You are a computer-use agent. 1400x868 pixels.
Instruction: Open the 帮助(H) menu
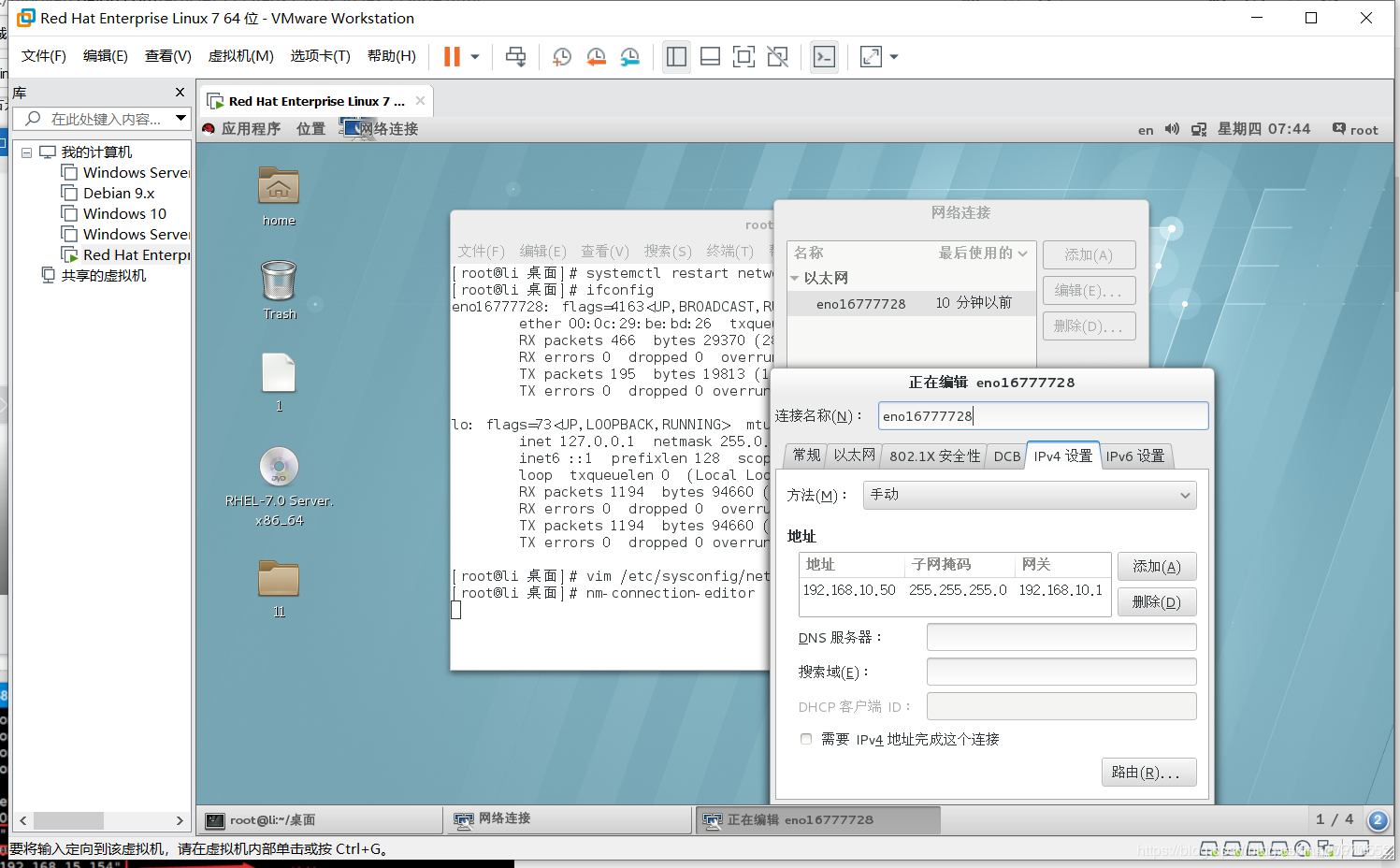tap(392, 56)
